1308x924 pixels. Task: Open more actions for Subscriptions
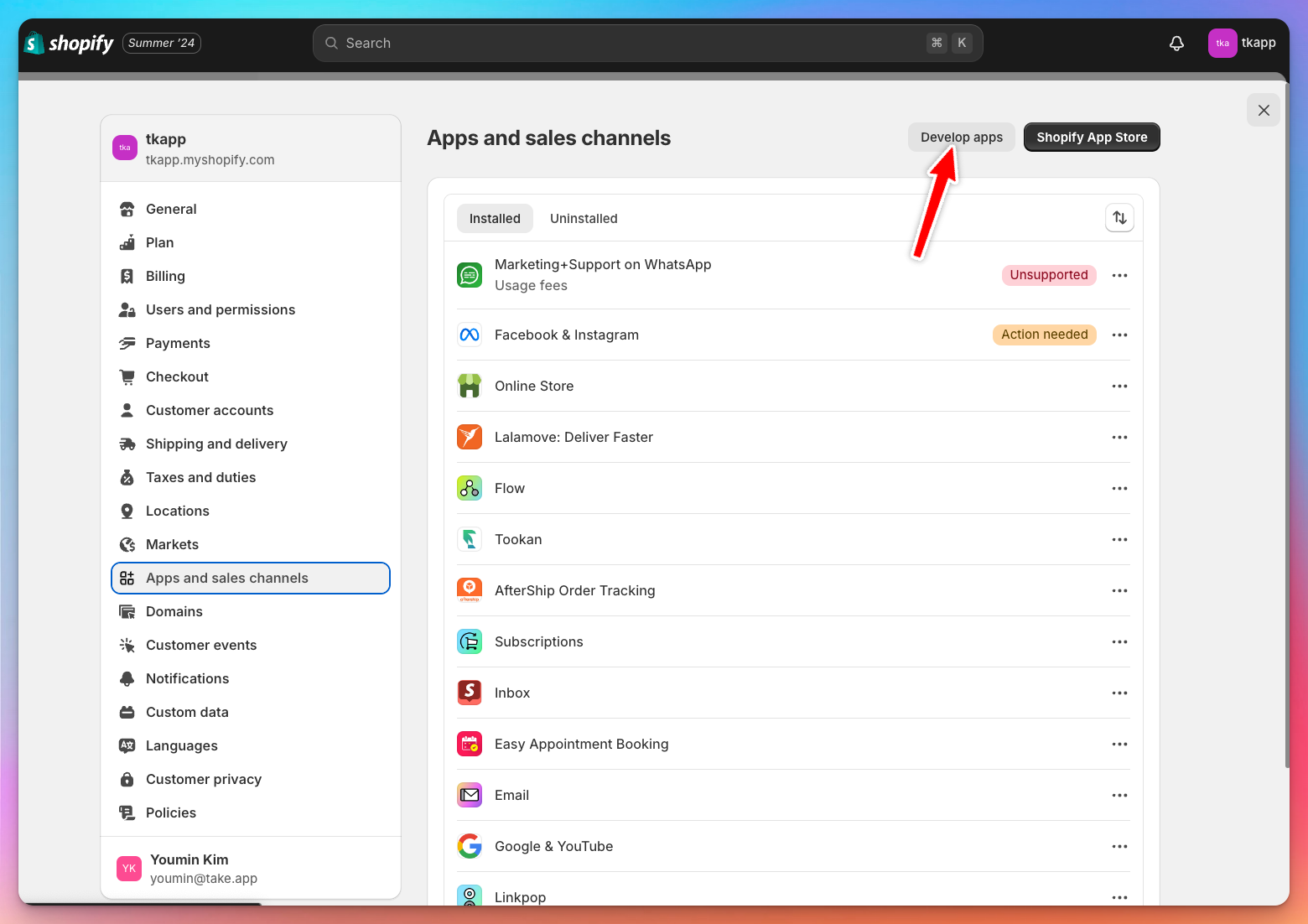point(1119,641)
